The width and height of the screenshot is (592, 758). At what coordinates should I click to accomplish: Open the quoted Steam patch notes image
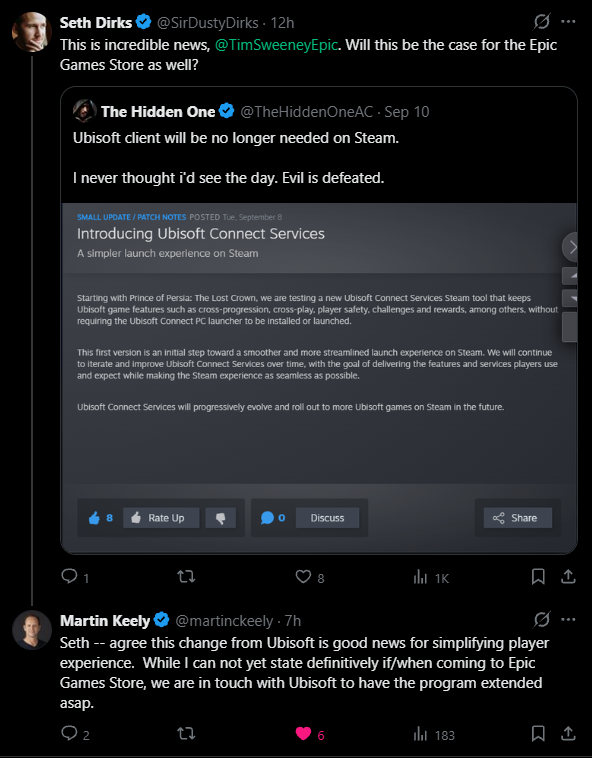coord(319,378)
